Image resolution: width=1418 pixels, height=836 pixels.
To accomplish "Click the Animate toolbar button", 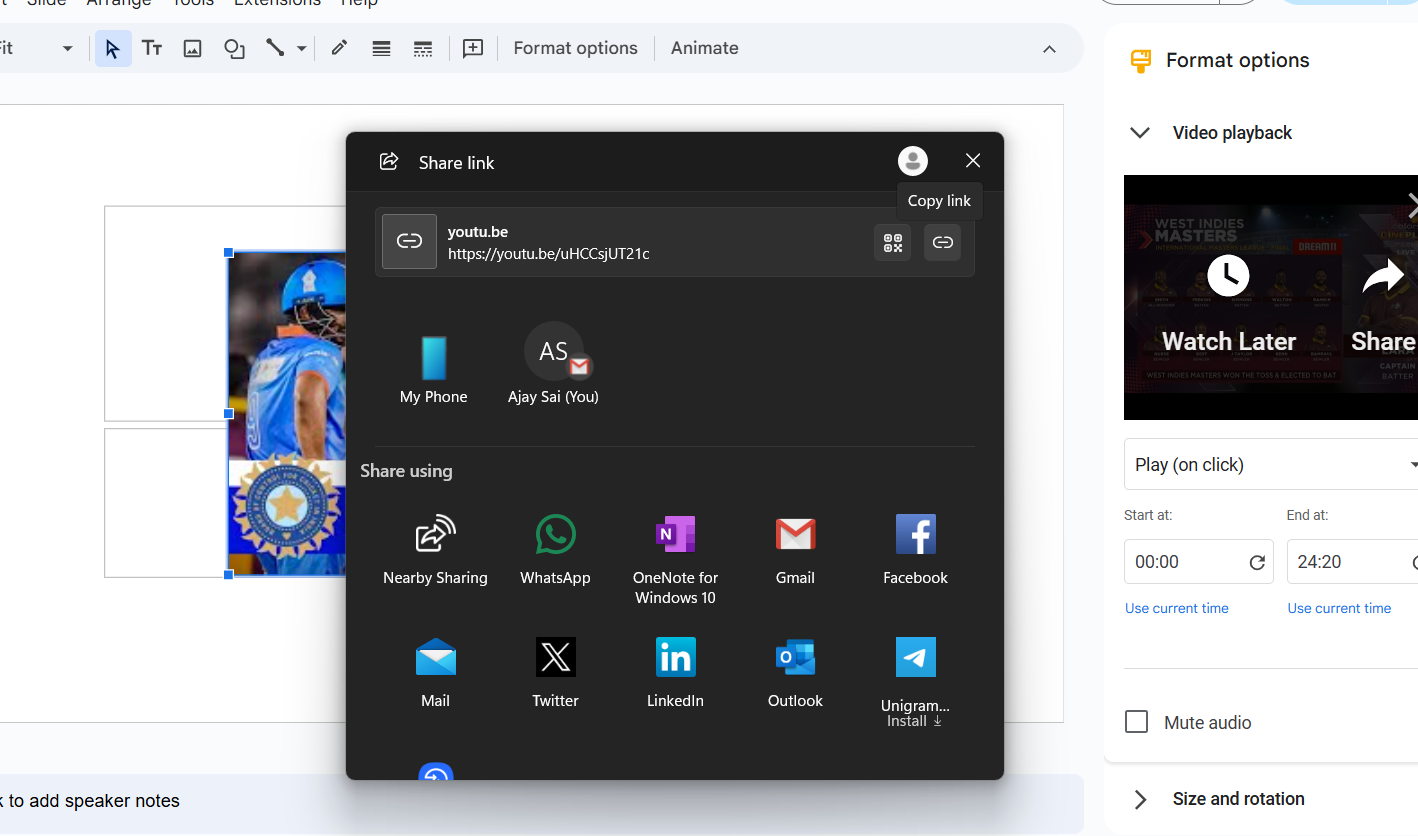I will [705, 48].
